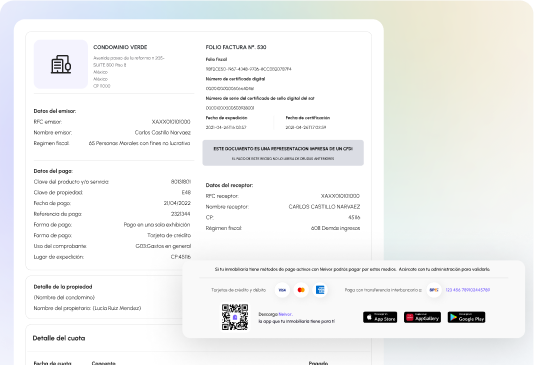Select G03 Gastos en general value
Viewport: 534px width, 365px height.
coord(163,246)
